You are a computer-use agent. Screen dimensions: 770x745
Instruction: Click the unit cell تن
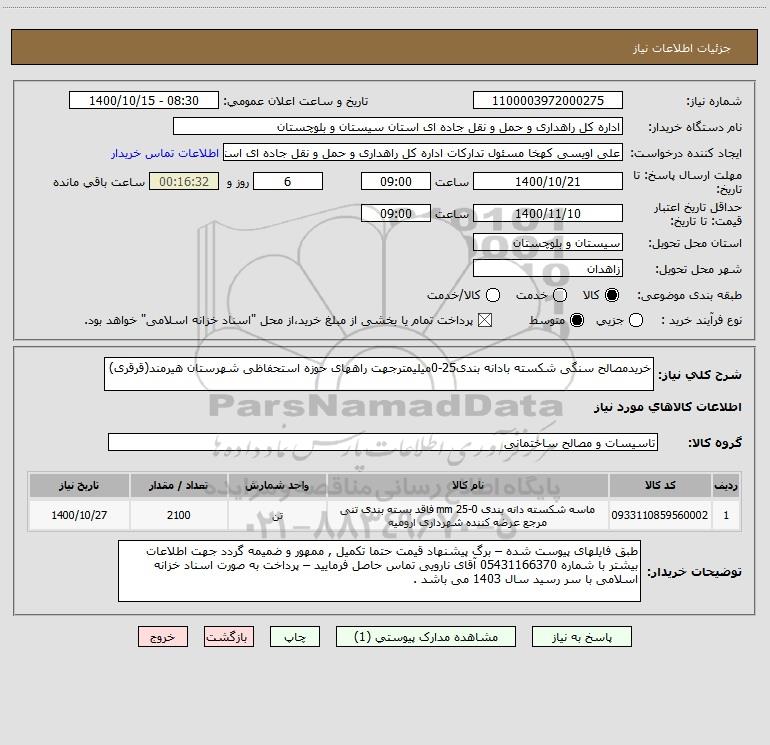(277, 515)
